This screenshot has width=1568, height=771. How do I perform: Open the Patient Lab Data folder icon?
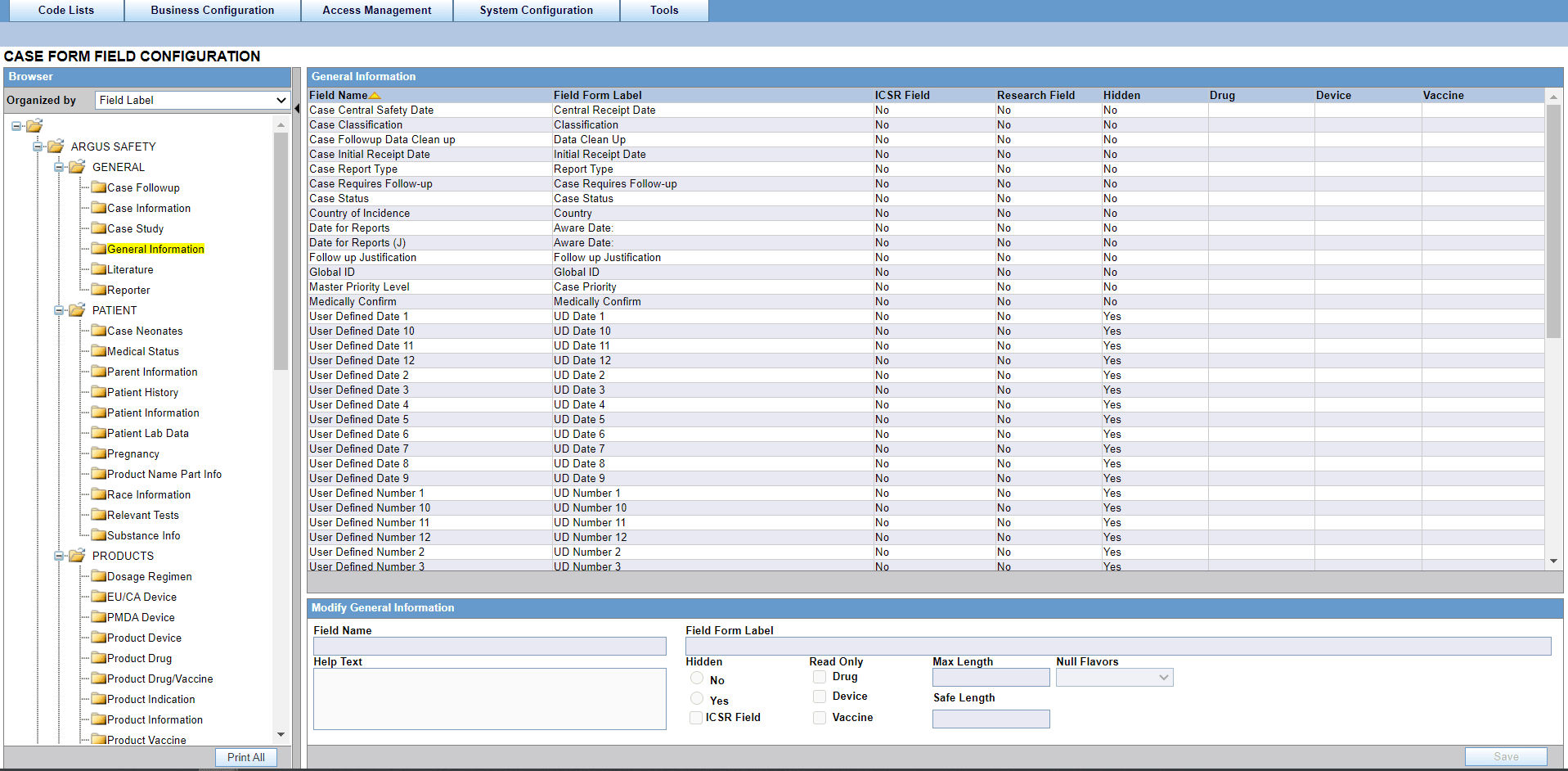tap(98, 433)
